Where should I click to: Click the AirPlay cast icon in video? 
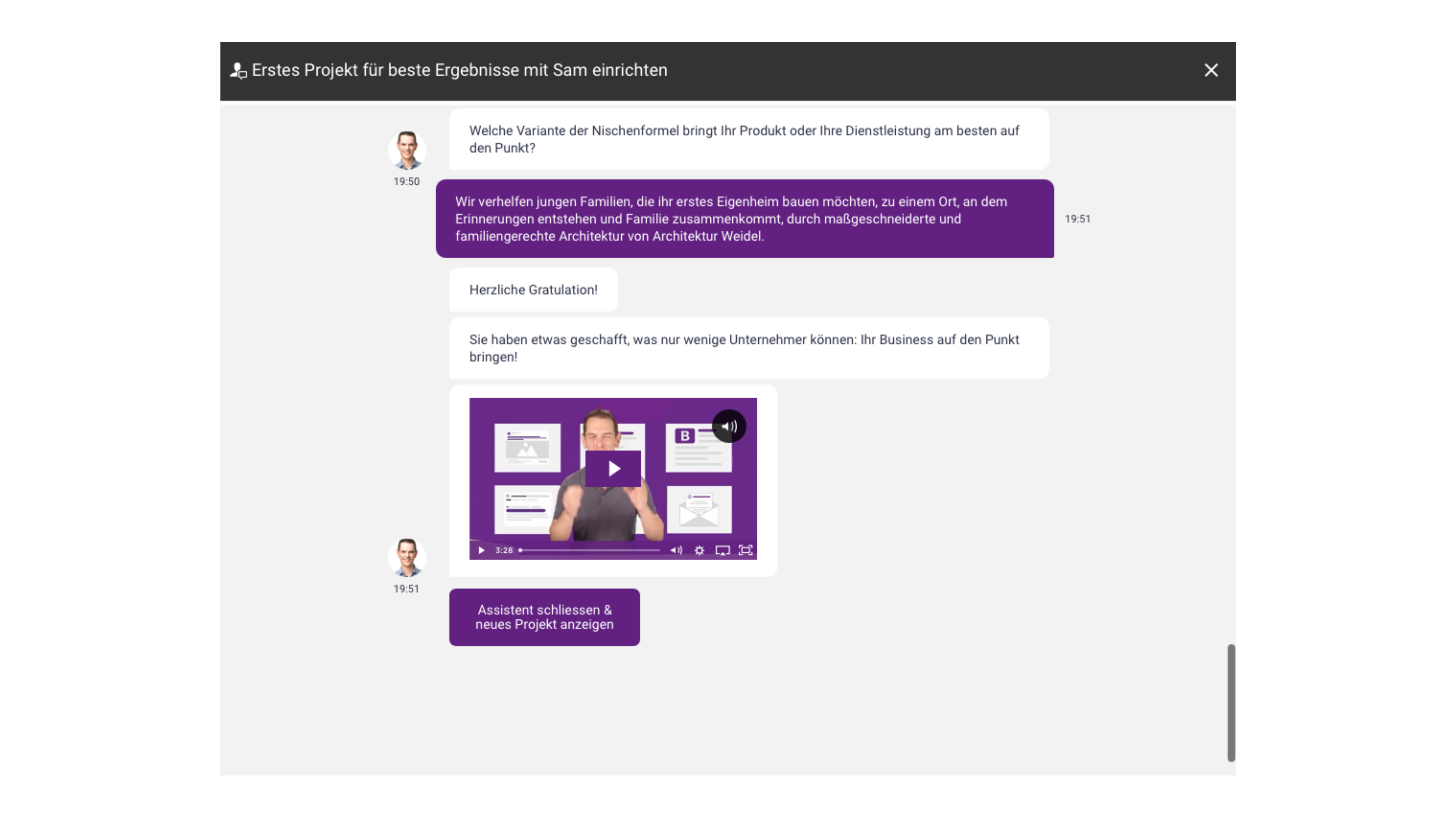tap(722, 550)
